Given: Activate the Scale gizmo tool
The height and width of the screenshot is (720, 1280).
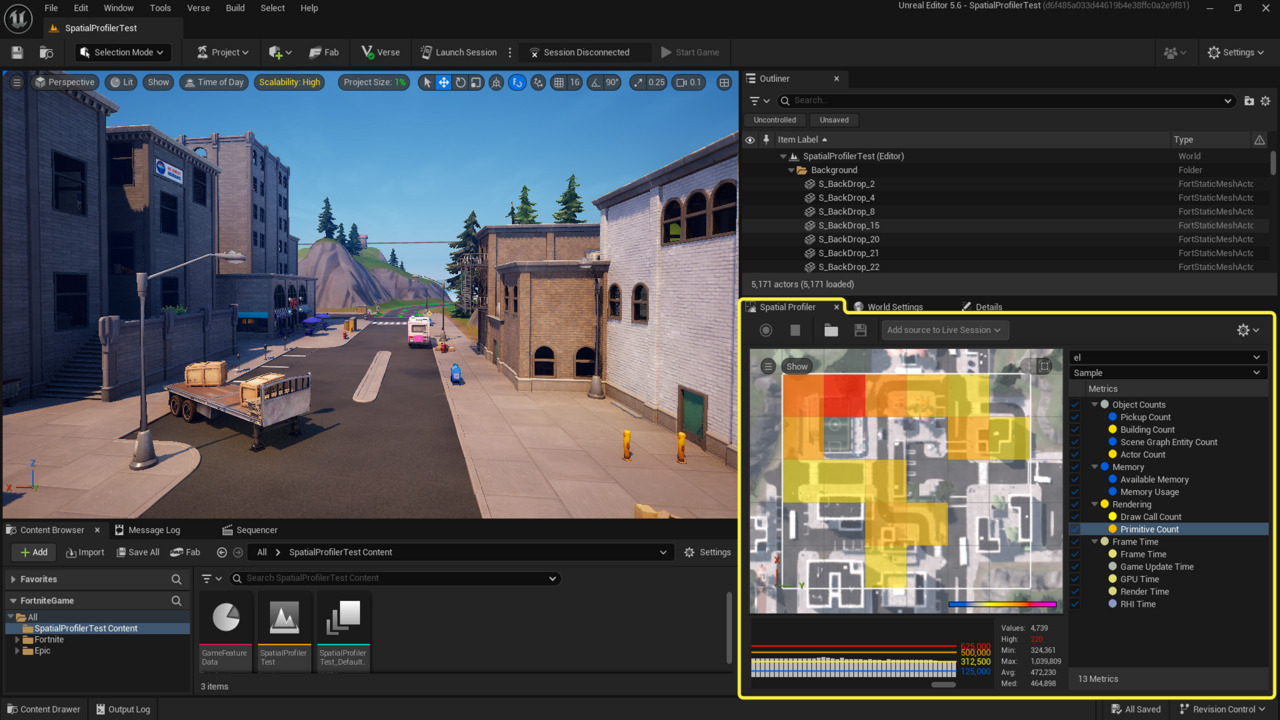Looking at the screenshot, I should (x=476, y=82).
